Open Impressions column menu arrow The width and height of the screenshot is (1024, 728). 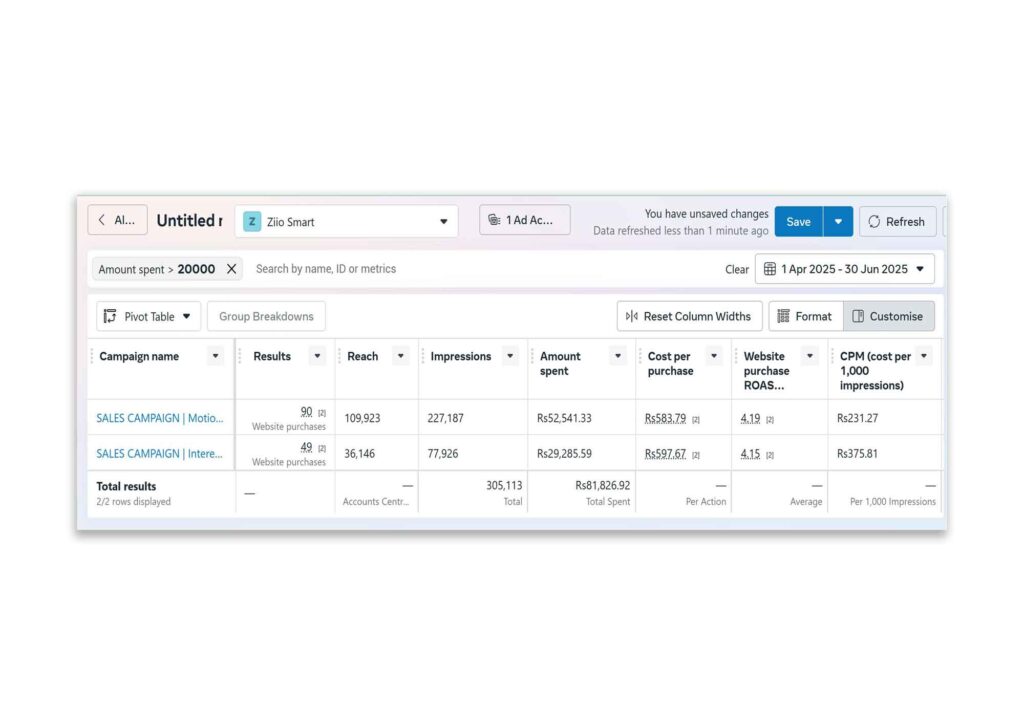[511, 356]
